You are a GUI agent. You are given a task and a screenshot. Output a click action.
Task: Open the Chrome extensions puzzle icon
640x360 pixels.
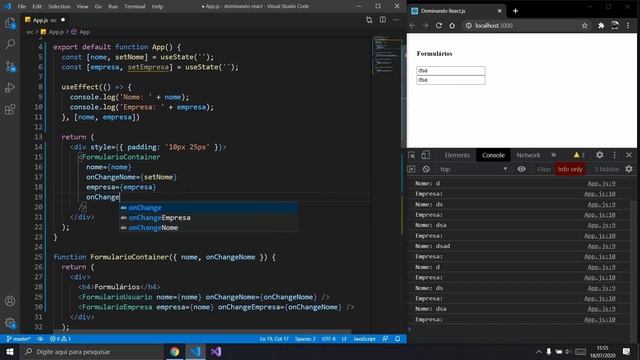(601, 25)
